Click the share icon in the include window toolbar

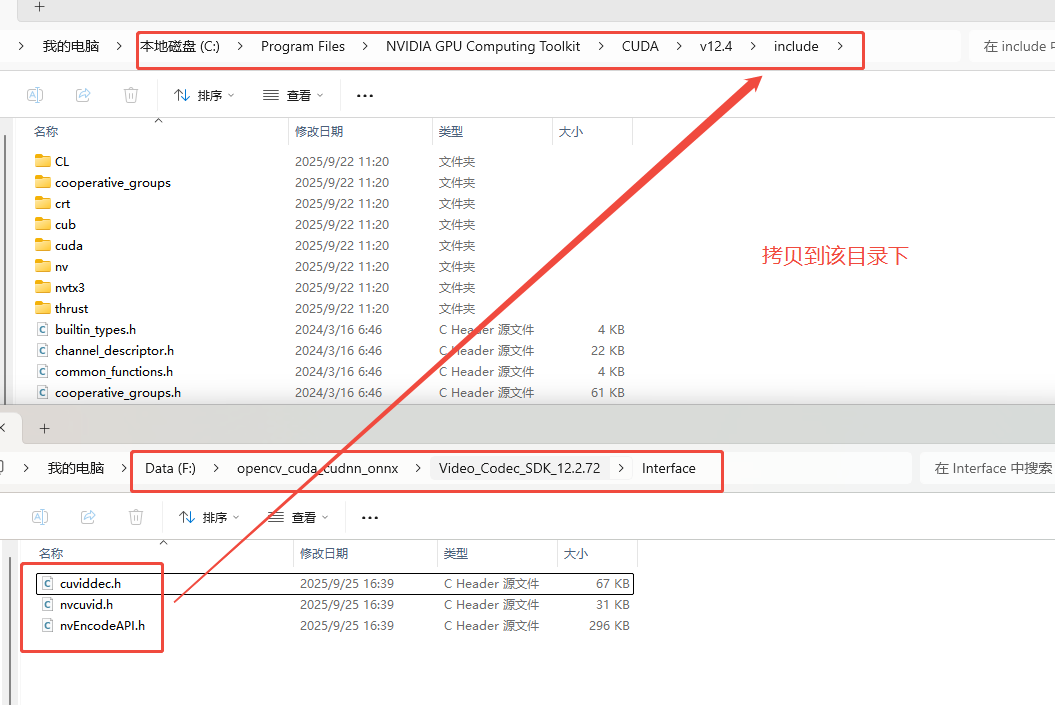(83, 95)
